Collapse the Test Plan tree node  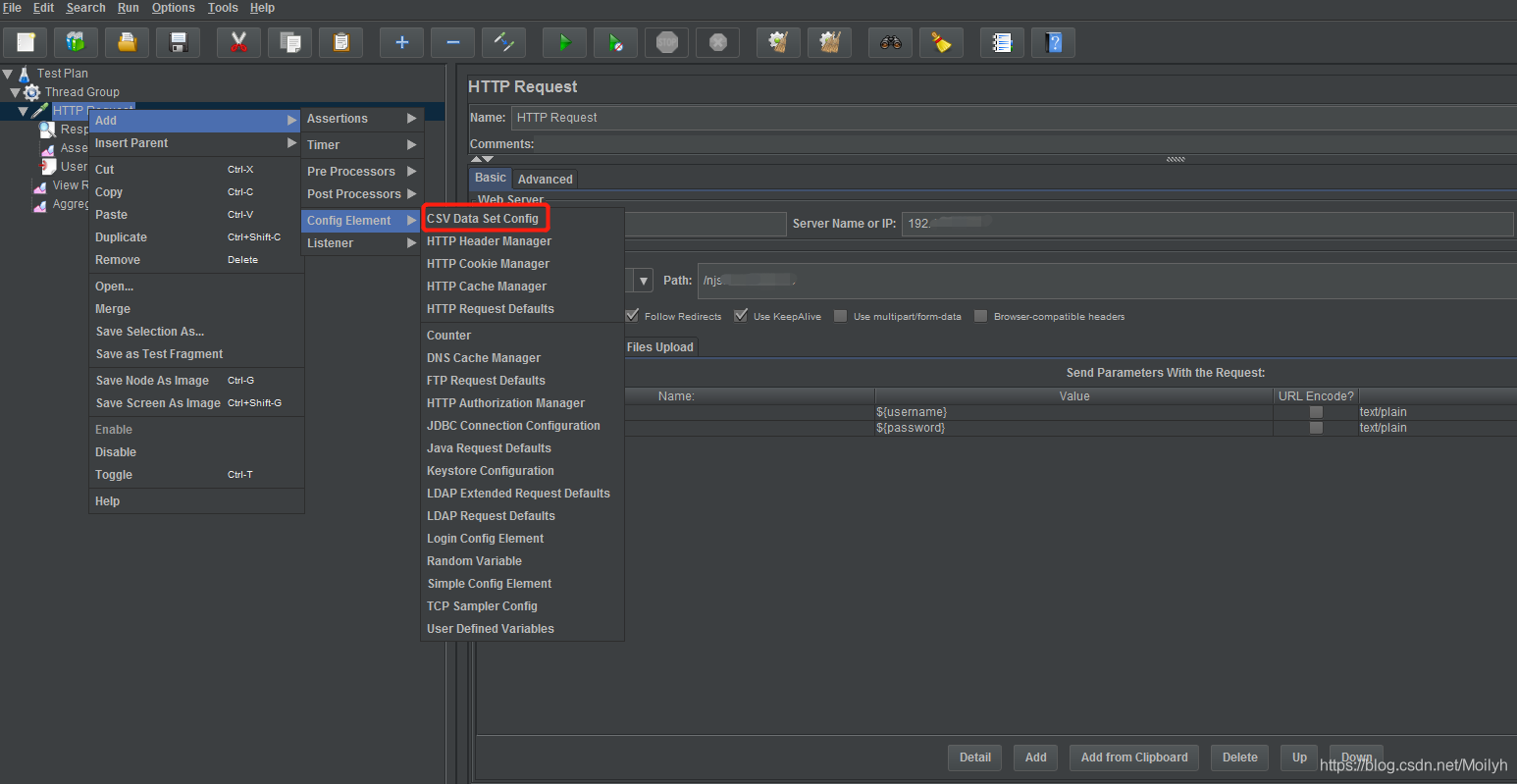point(8,74)
